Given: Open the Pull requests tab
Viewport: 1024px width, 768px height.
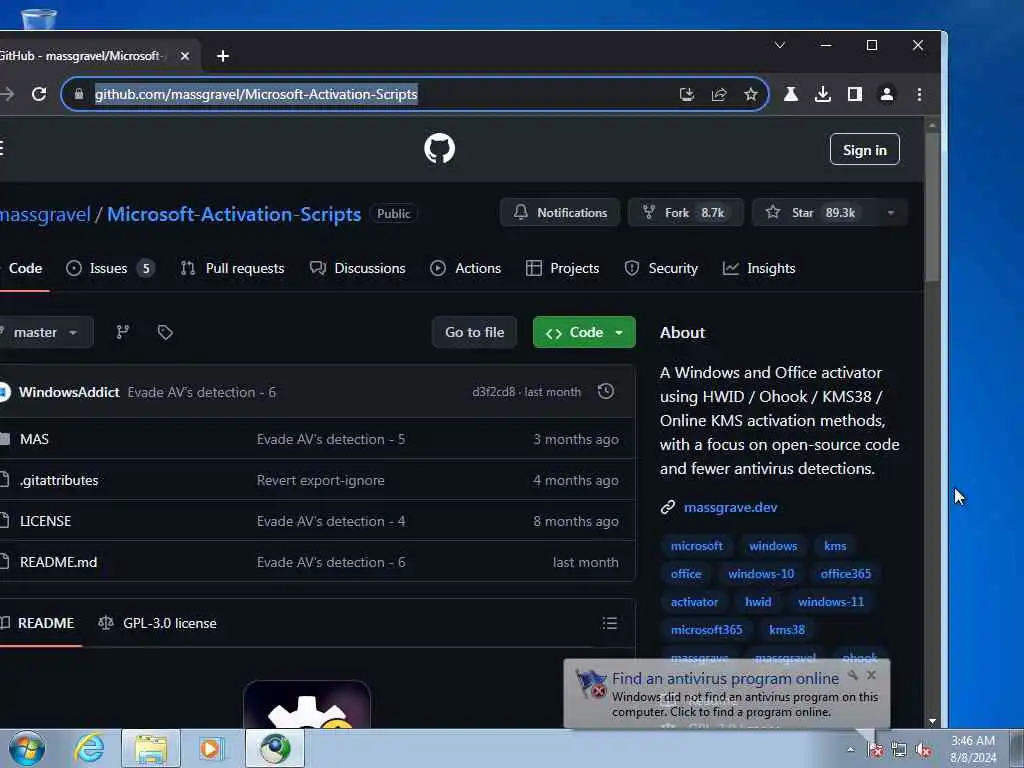Looking at the screenshot, I should (x=232, y=268).
